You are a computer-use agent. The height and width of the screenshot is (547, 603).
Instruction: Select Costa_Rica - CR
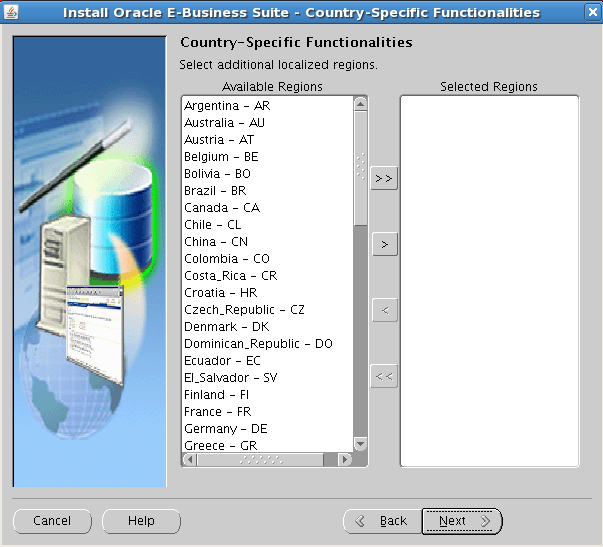(x=267, y=275)
